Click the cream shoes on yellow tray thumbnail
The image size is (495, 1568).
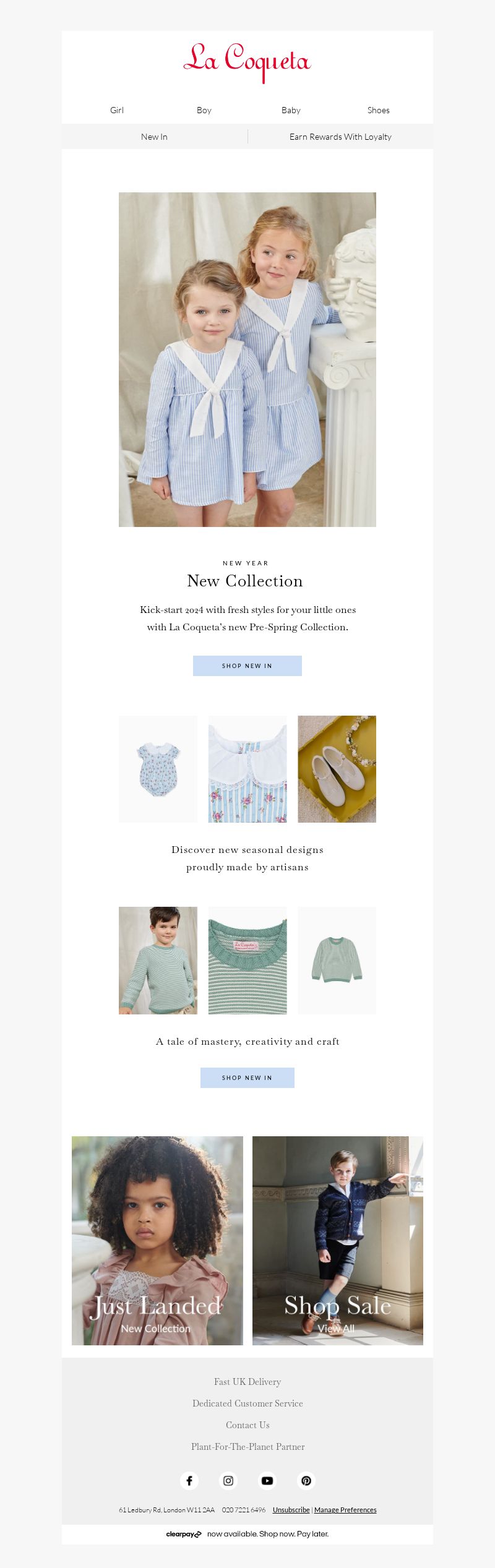pyautogui.click(x=337, y=769)
